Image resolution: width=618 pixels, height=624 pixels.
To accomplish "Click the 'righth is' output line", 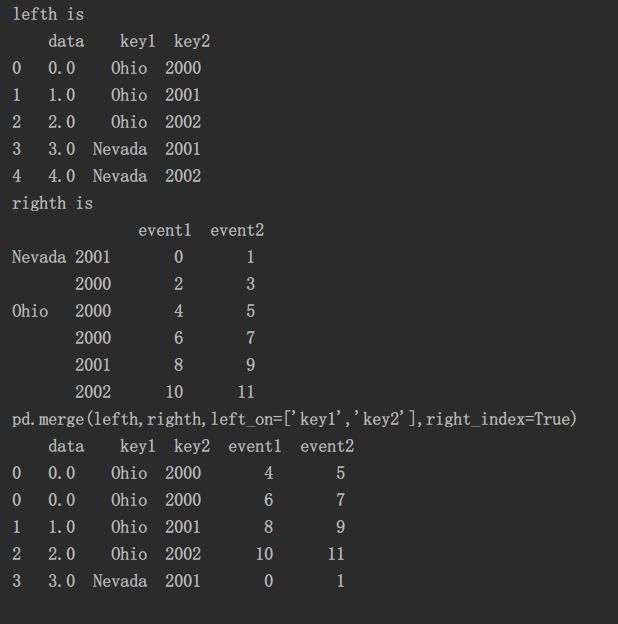I will (52, 203).
